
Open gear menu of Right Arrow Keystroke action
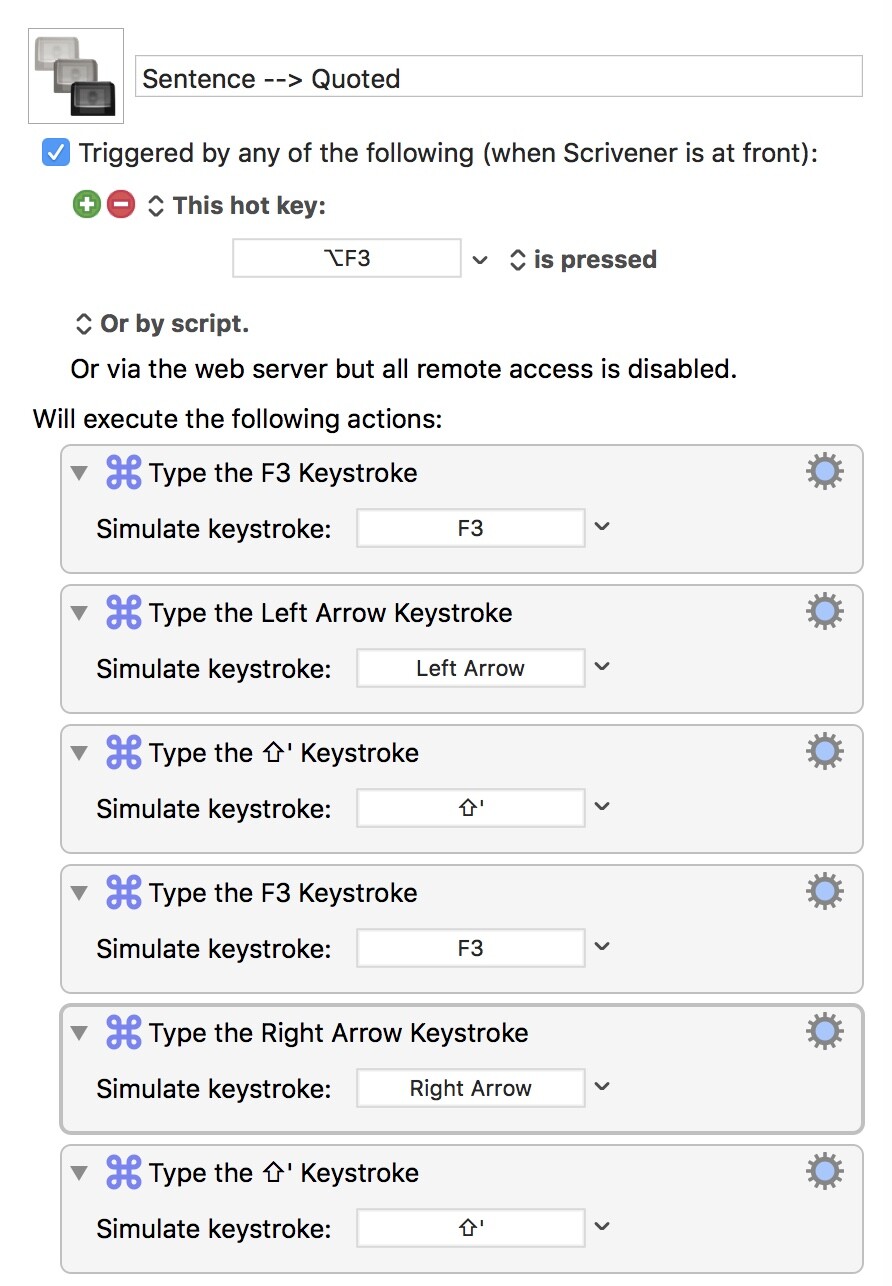tap(825, 1031)
